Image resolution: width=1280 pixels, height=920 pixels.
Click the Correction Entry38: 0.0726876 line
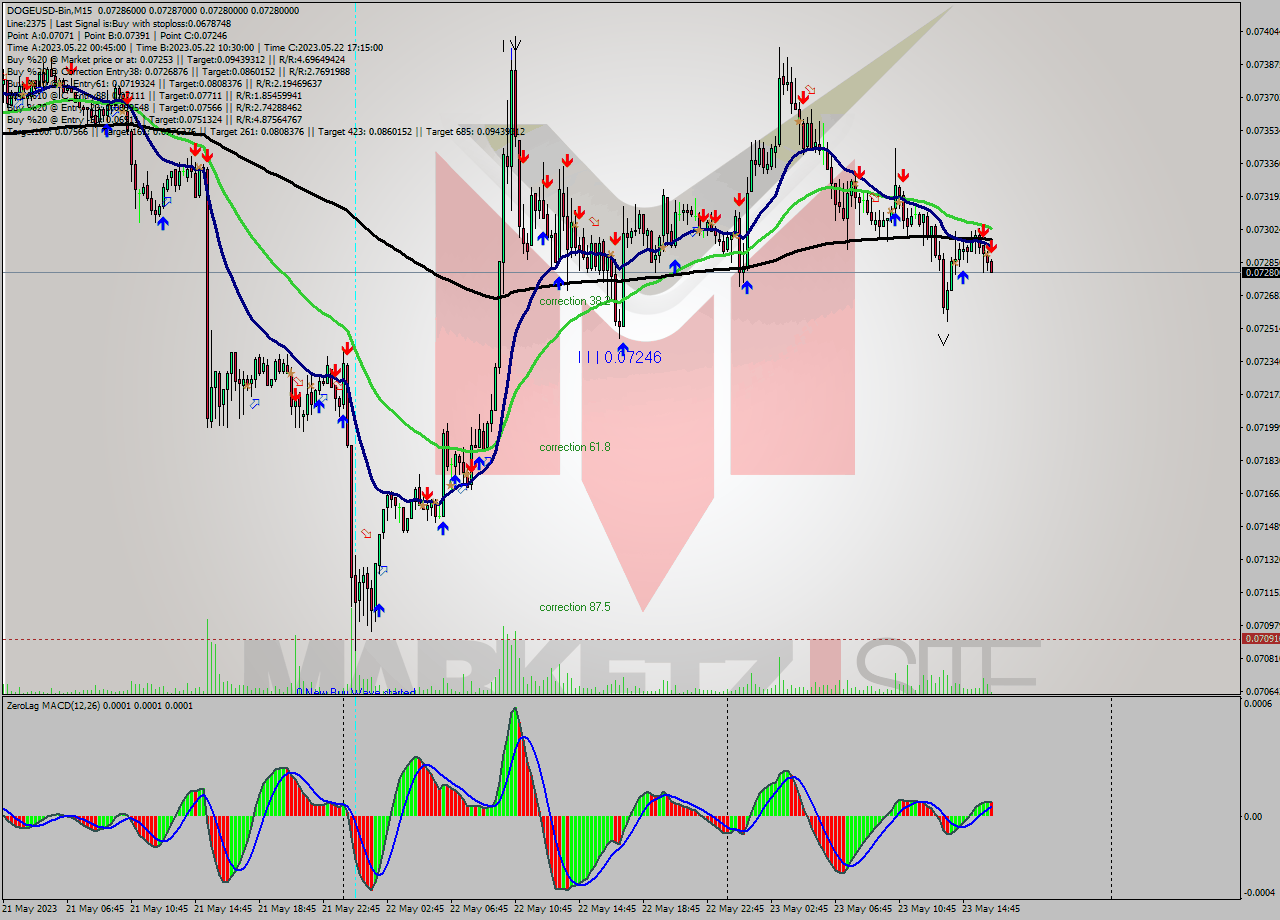coord(178,71)
